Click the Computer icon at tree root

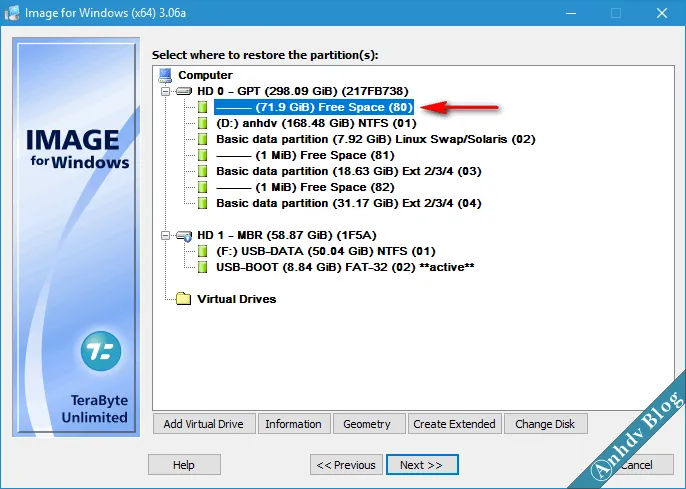pyautogui.click(x=165, y=75)
